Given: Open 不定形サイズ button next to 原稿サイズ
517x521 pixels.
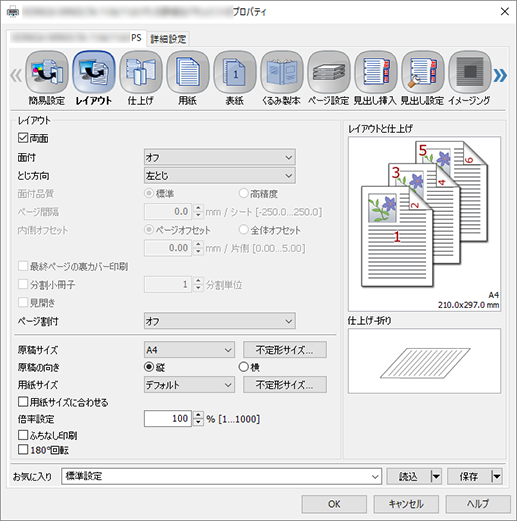Looking at the screenshot, I should [285, 350].
